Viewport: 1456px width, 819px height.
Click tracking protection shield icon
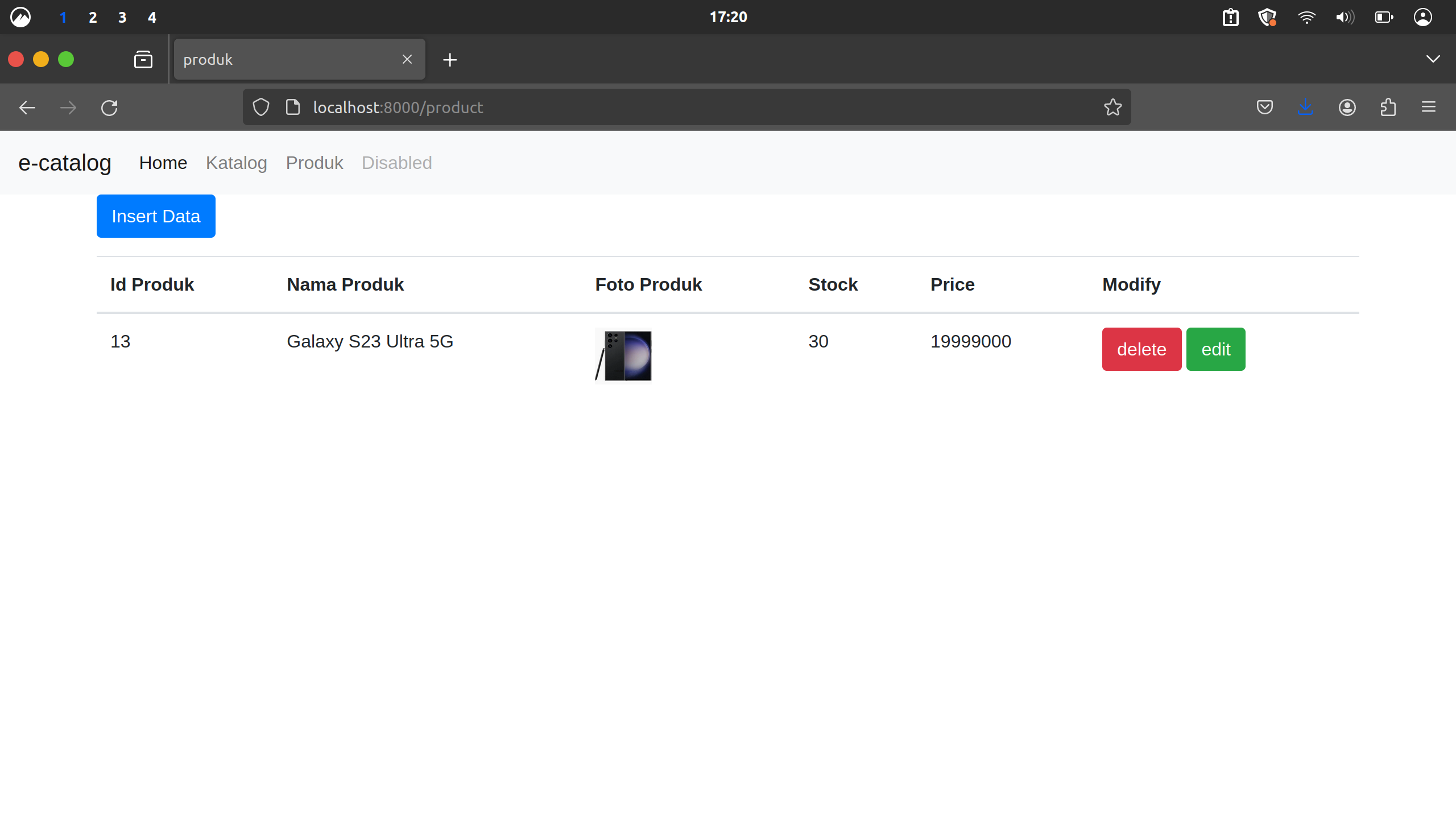(261, 107)
